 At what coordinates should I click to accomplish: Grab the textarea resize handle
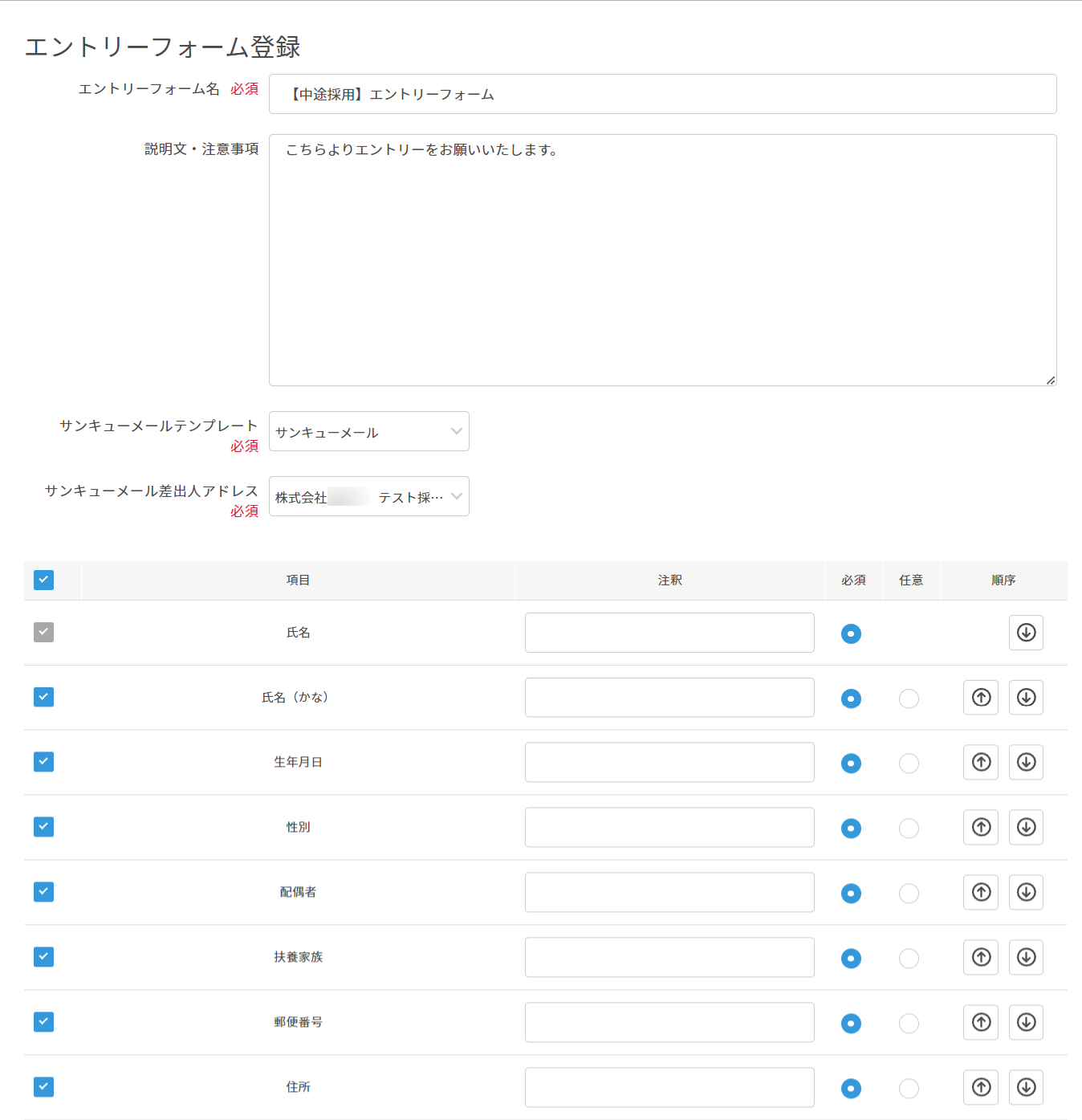[x=1050, y=380]
